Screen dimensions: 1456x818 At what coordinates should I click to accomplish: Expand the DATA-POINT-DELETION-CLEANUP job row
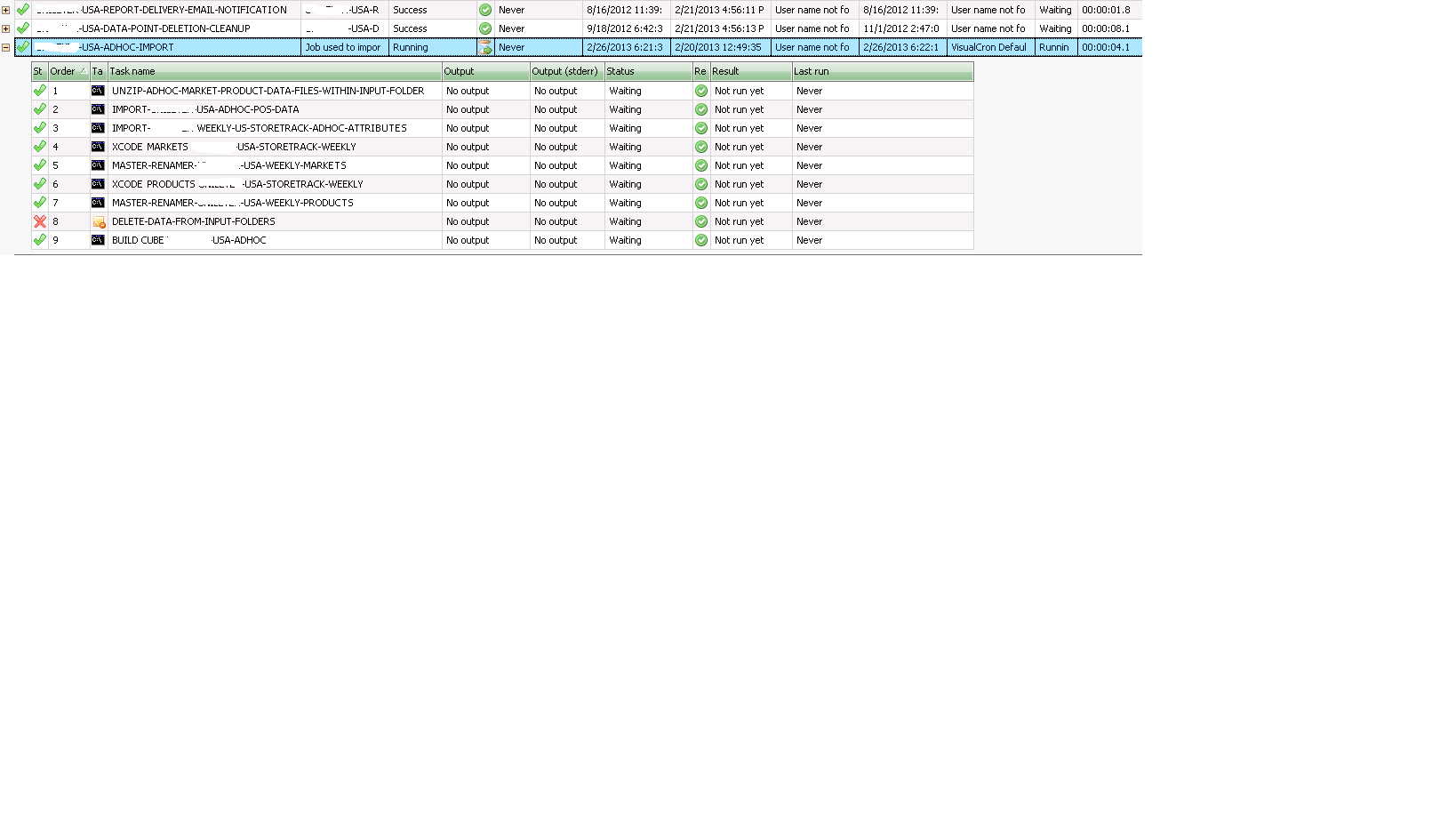click(x=5, y=28)
